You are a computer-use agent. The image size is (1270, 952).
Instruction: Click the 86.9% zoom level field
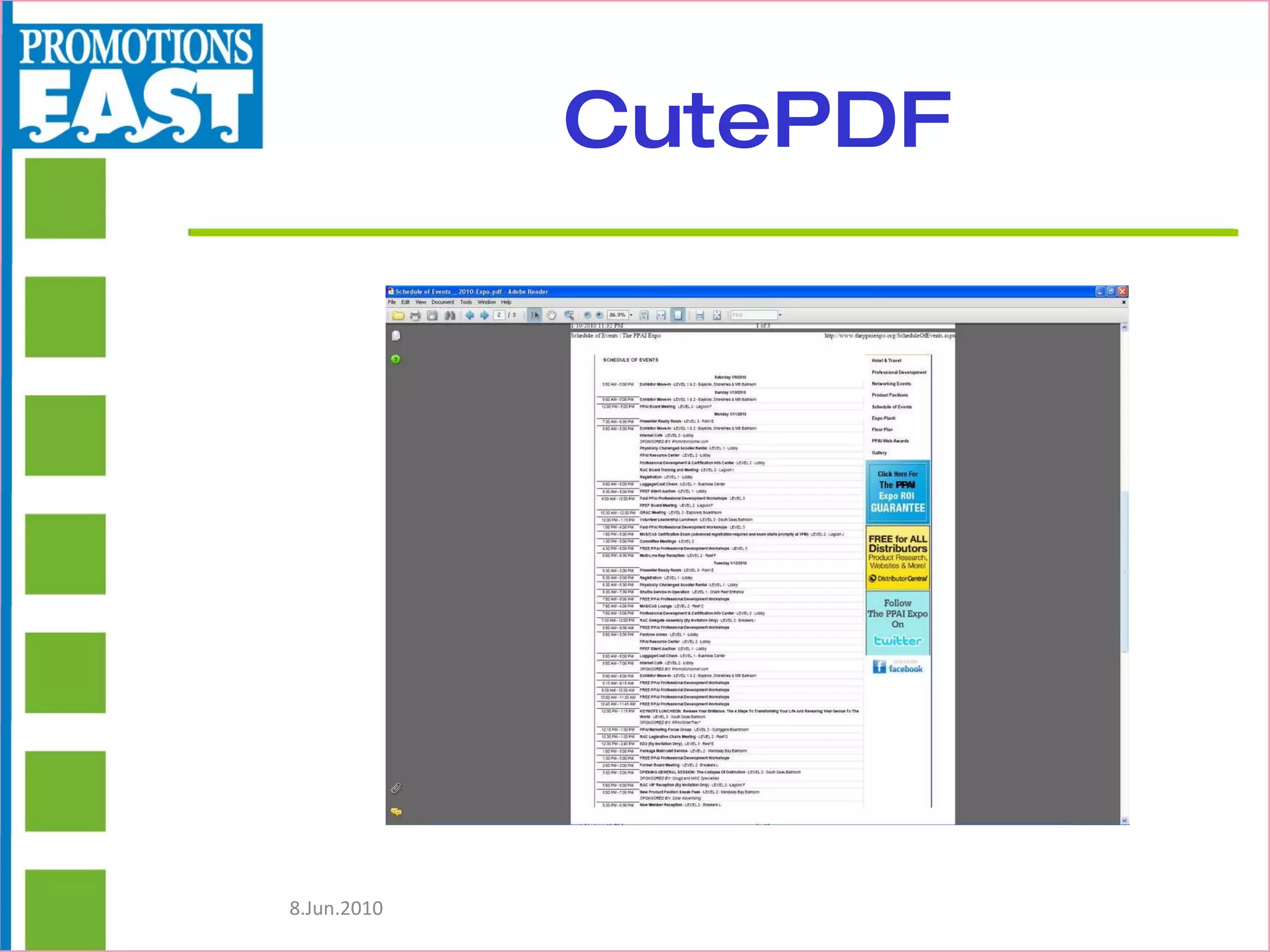tap(617, 315)
